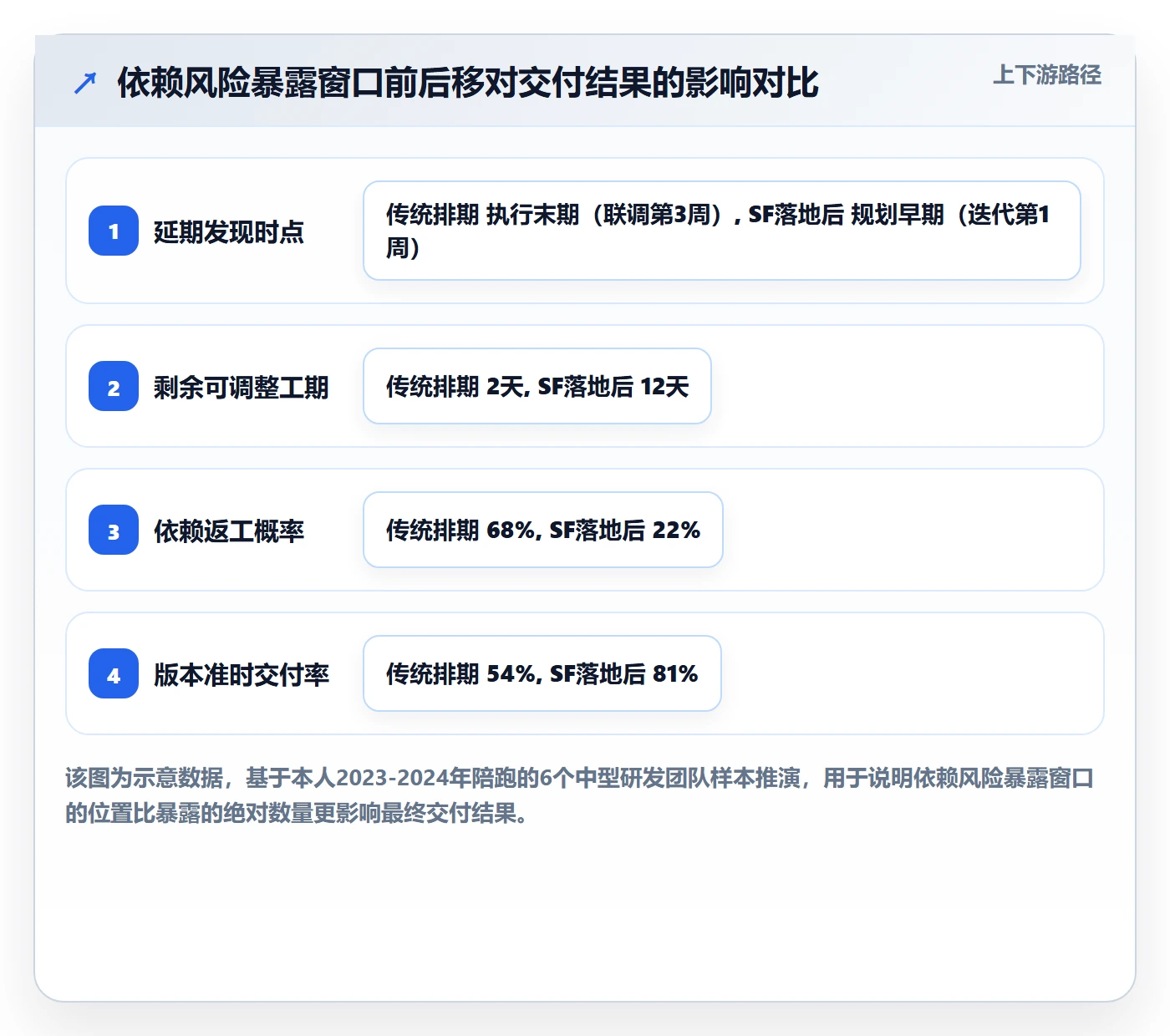Click the number 2 step badge
This screenshot has width=1170, height=1036.
tap(114, 386)
